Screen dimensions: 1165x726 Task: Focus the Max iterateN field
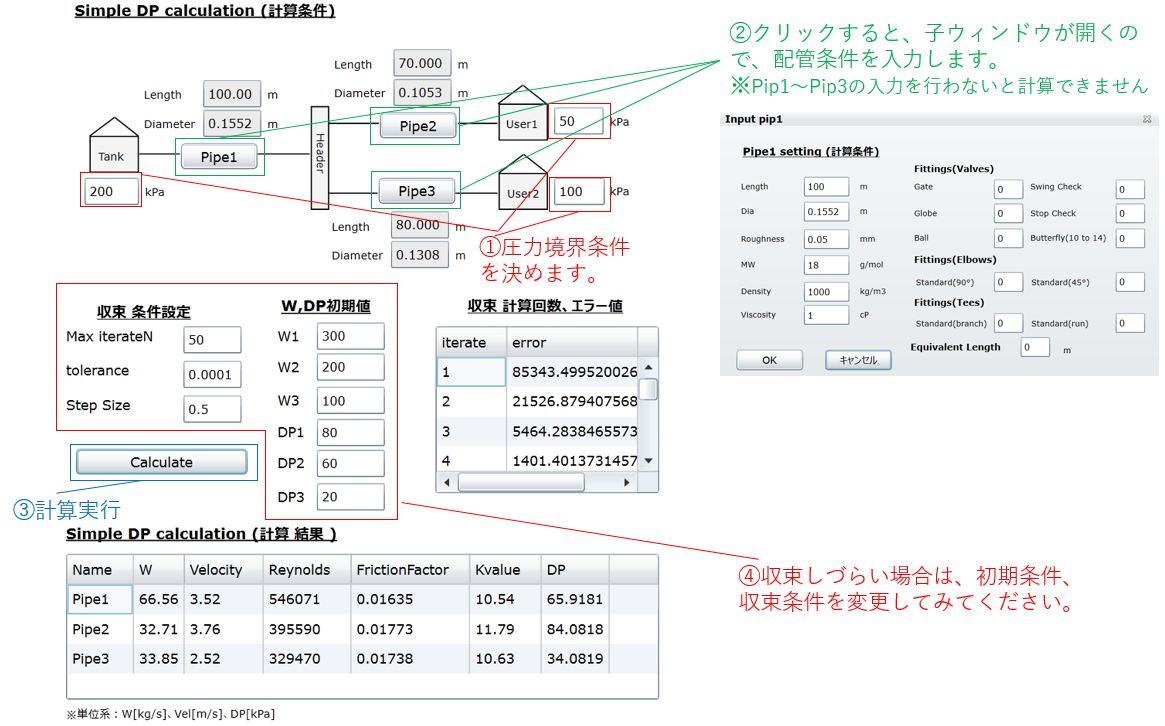(x=212, y=340)
